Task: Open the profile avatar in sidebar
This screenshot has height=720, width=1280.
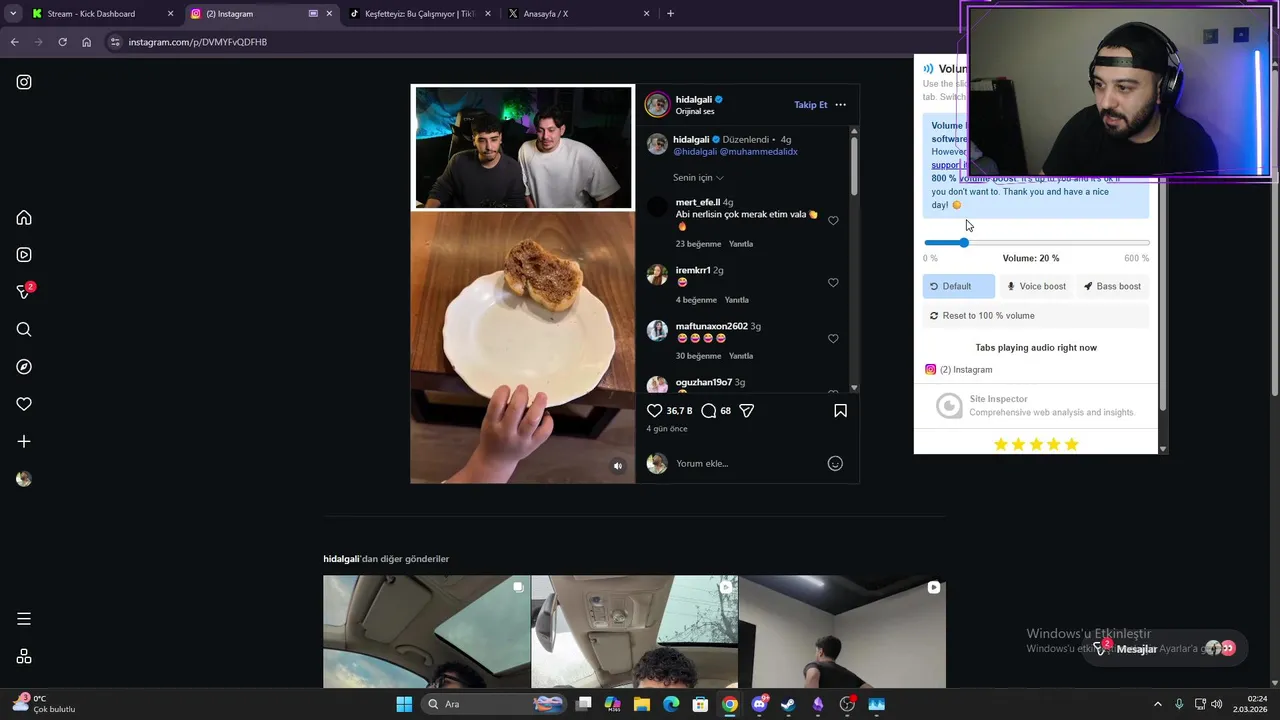Action: 24,479
